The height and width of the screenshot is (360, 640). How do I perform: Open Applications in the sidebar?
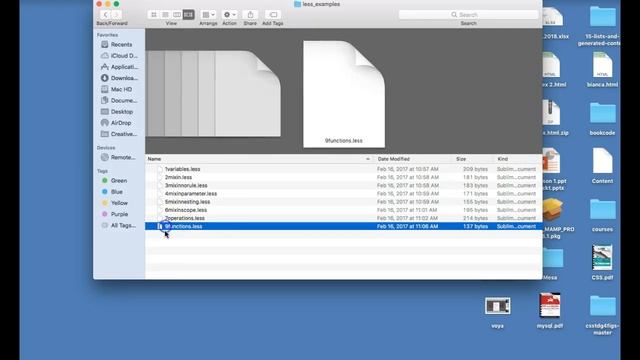[x=119, y=67]
